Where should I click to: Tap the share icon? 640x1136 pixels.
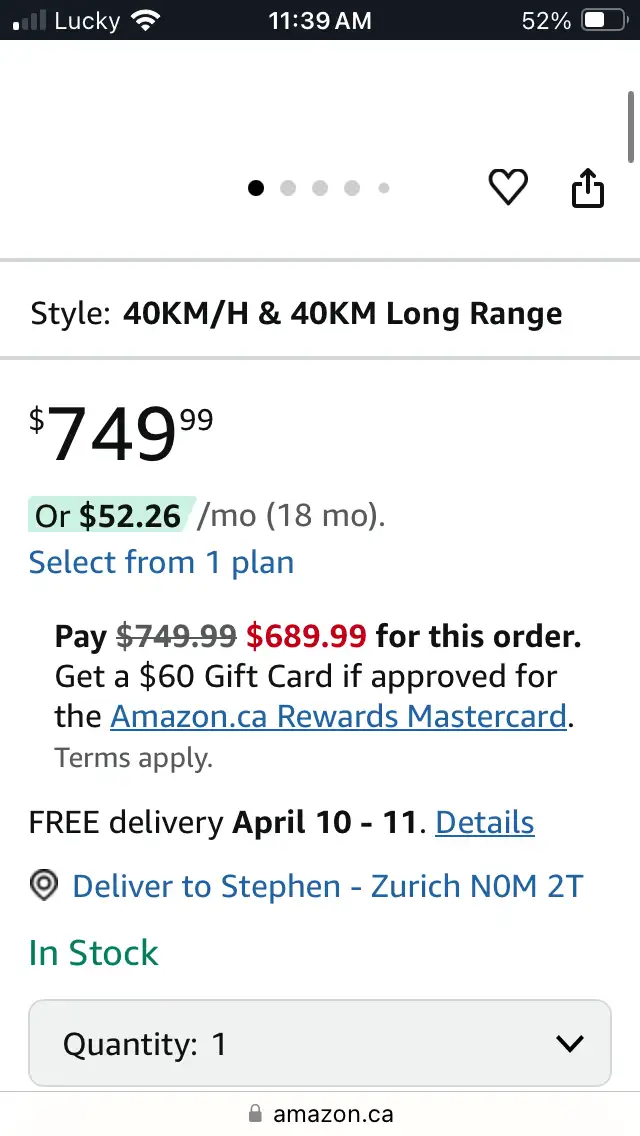tap(588, 187)
